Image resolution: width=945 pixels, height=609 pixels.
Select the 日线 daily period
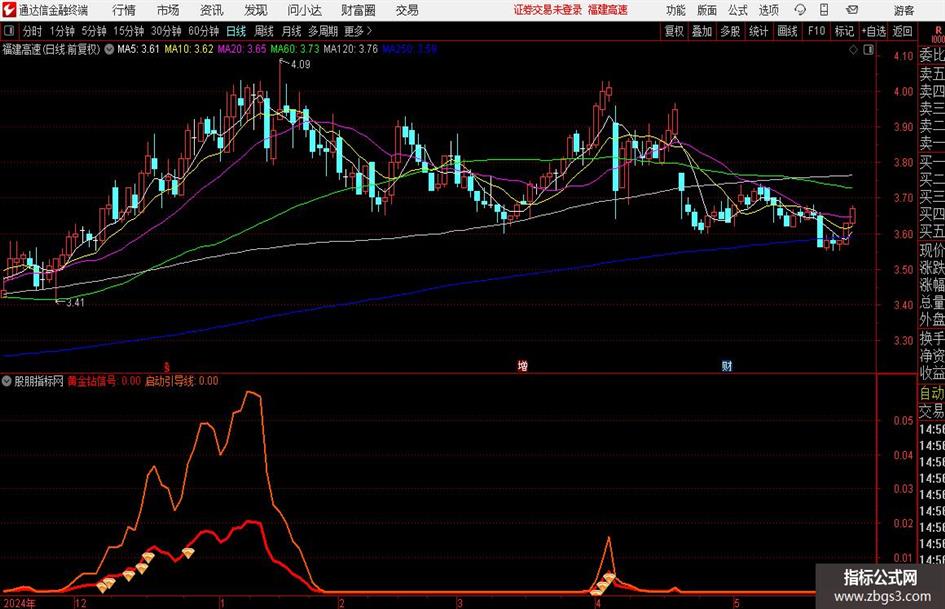[x=236, y=31]
